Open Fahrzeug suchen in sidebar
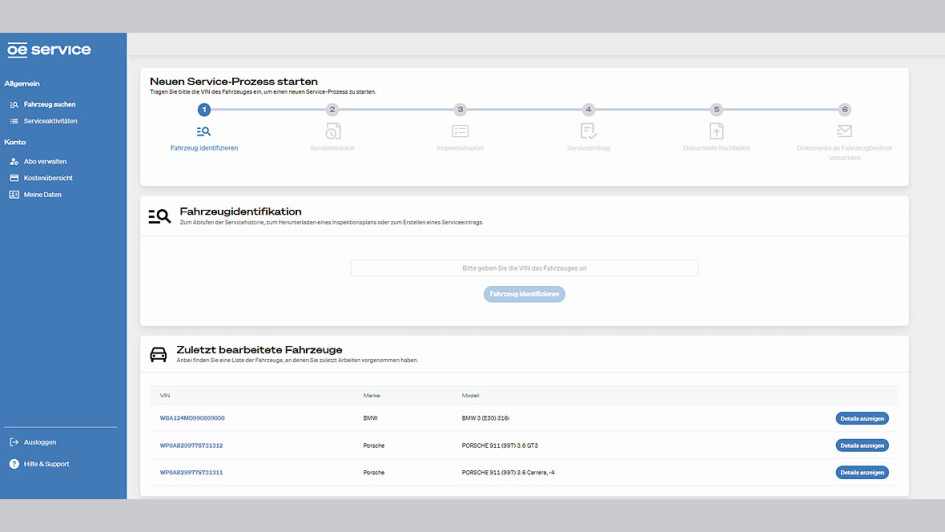Viewport: 945px width, 532px height. (x=49, y=104)
